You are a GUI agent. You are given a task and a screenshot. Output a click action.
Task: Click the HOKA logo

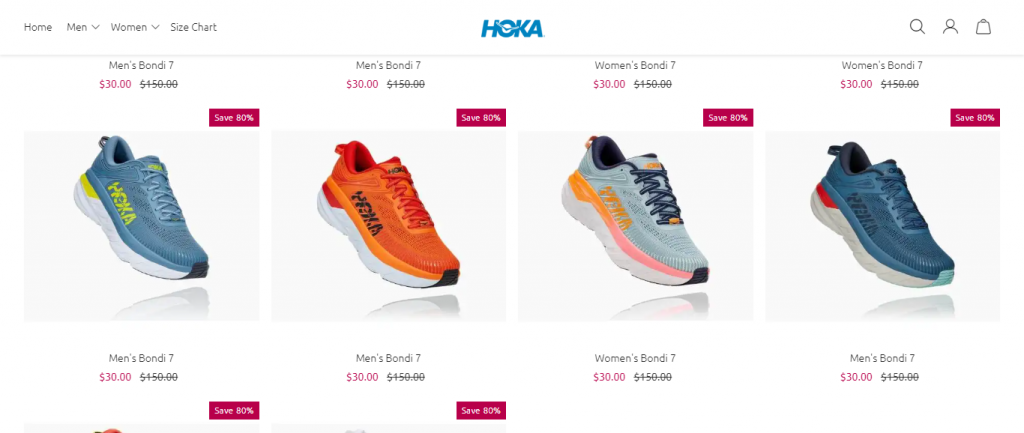click(x=513, y=28)
